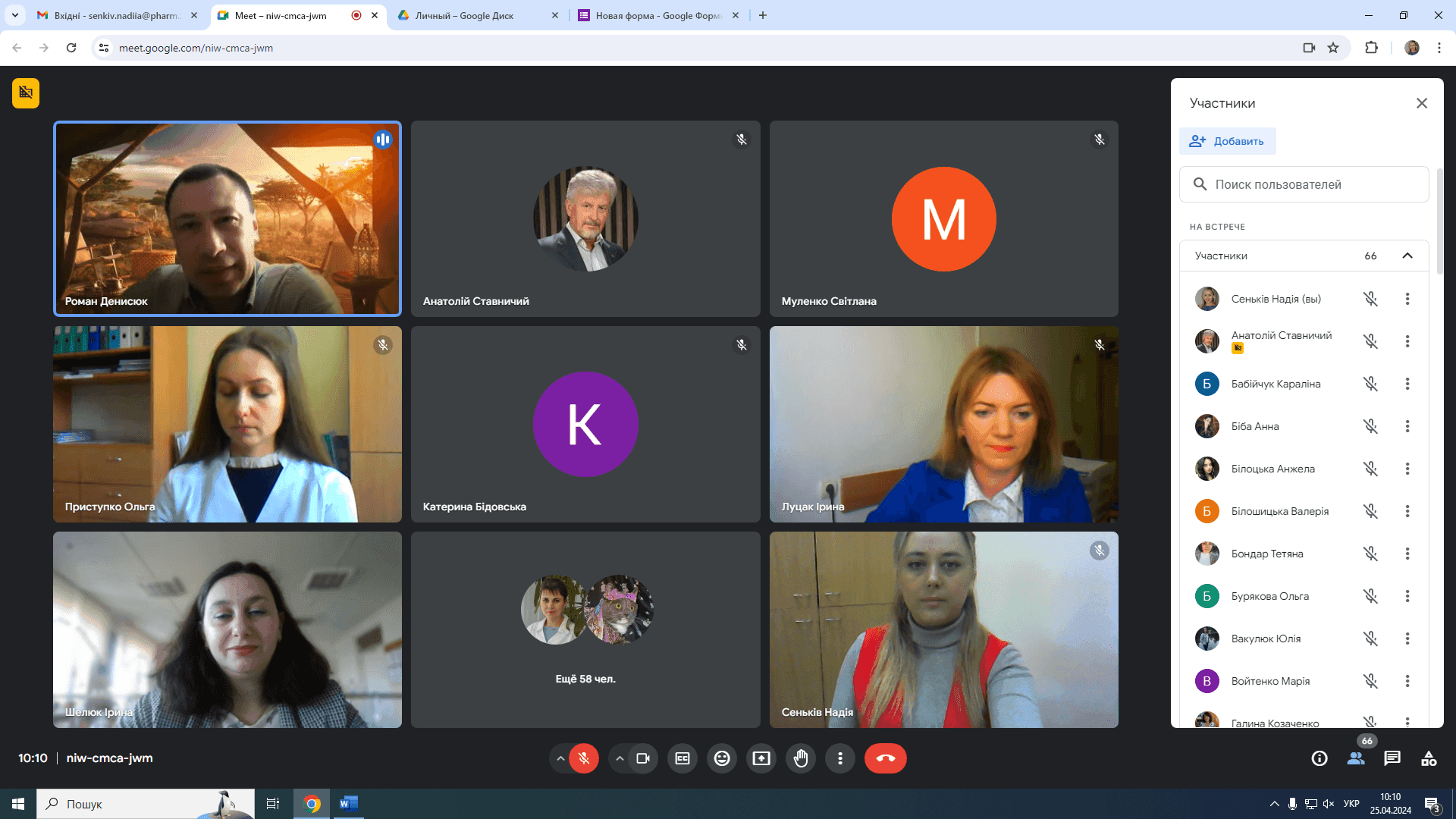Viewport: 1456px width, 819px height.
Task: Click the muted mic icon for Бондар Тетяна
Action: (x=1370, y=554)
